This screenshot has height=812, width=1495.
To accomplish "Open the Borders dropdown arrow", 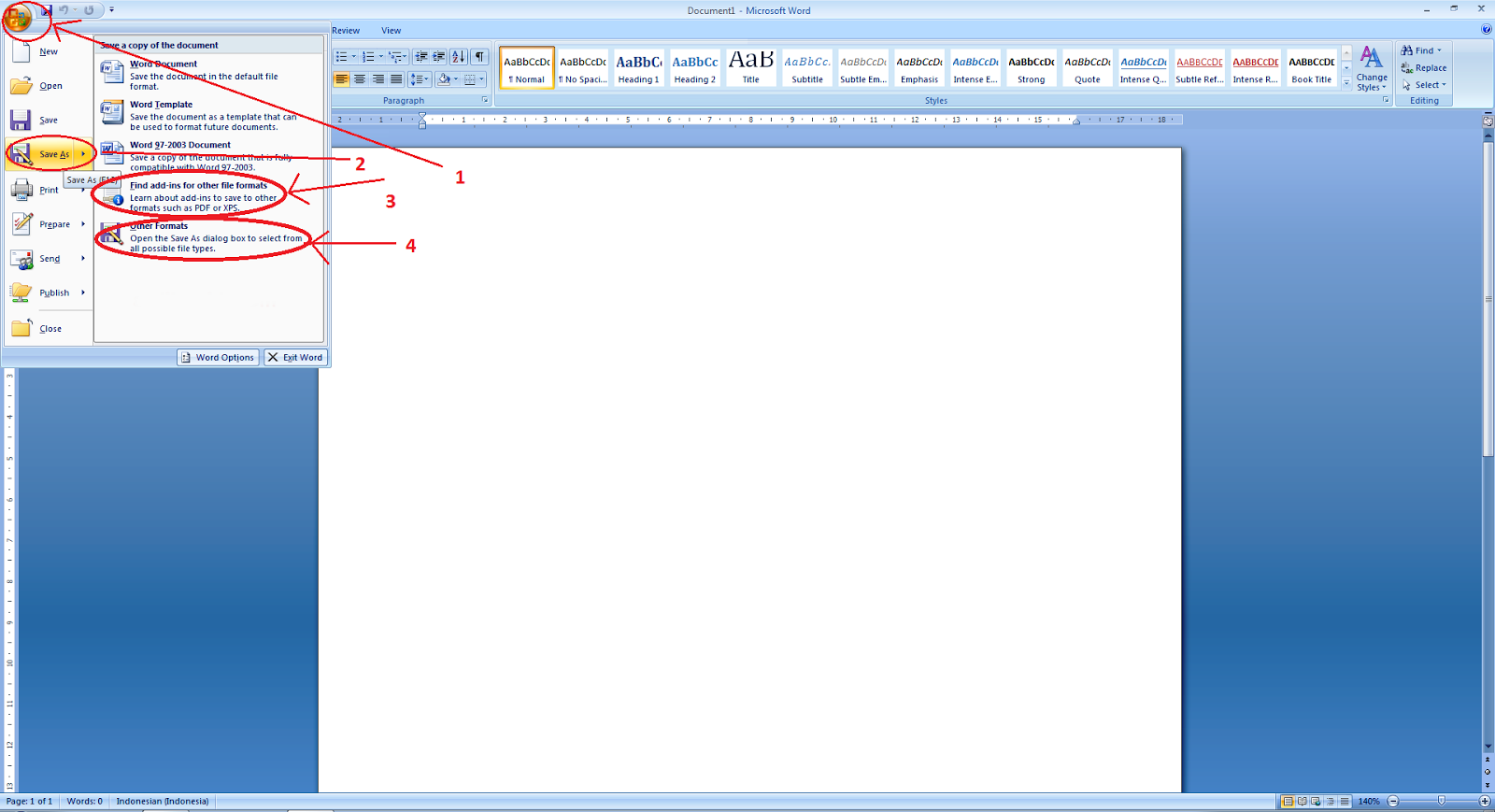I will click(482, 79).
